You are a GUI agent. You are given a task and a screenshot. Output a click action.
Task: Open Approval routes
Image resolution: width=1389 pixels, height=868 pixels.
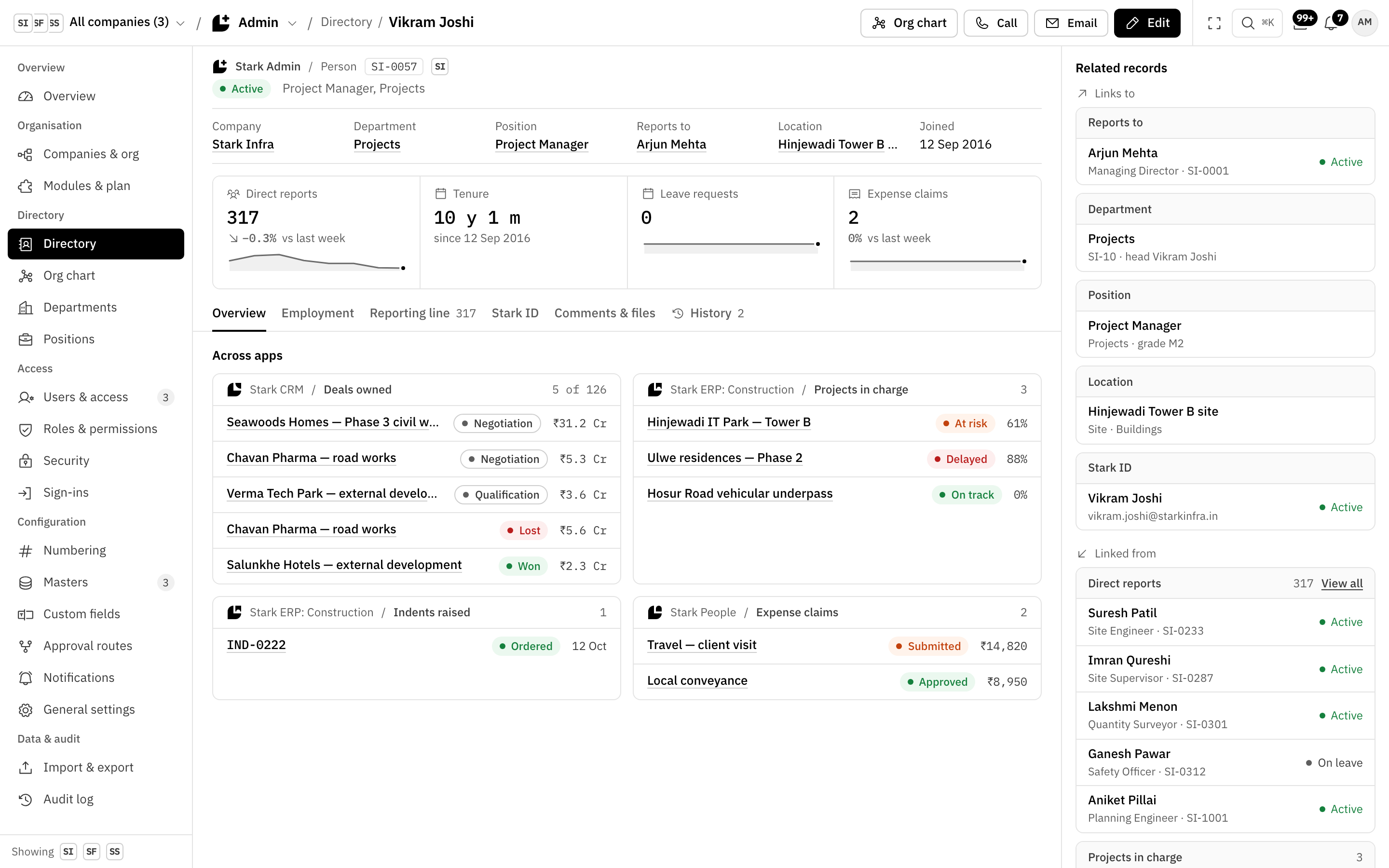pyautogui.click(x=96, y=646)
